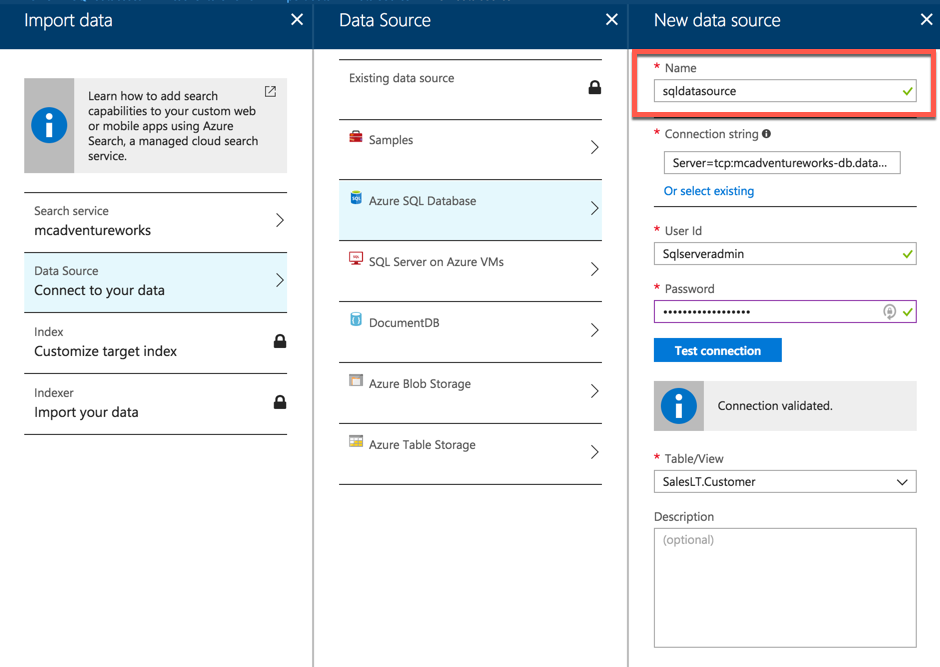Image resolution: width=940 pixels, height=667 pixels.
Task: Click the Description text area
Action: pyautogui.click(x=785, y=587)
